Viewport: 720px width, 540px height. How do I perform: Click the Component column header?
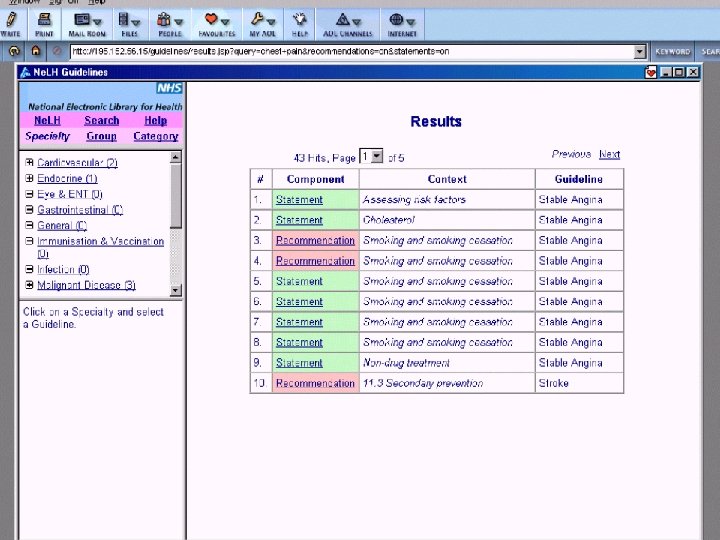[x=315, y=179]
